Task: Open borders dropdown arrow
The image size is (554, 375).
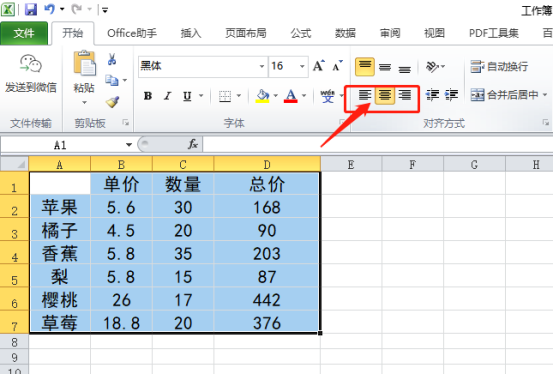Action: coord(239,96)
